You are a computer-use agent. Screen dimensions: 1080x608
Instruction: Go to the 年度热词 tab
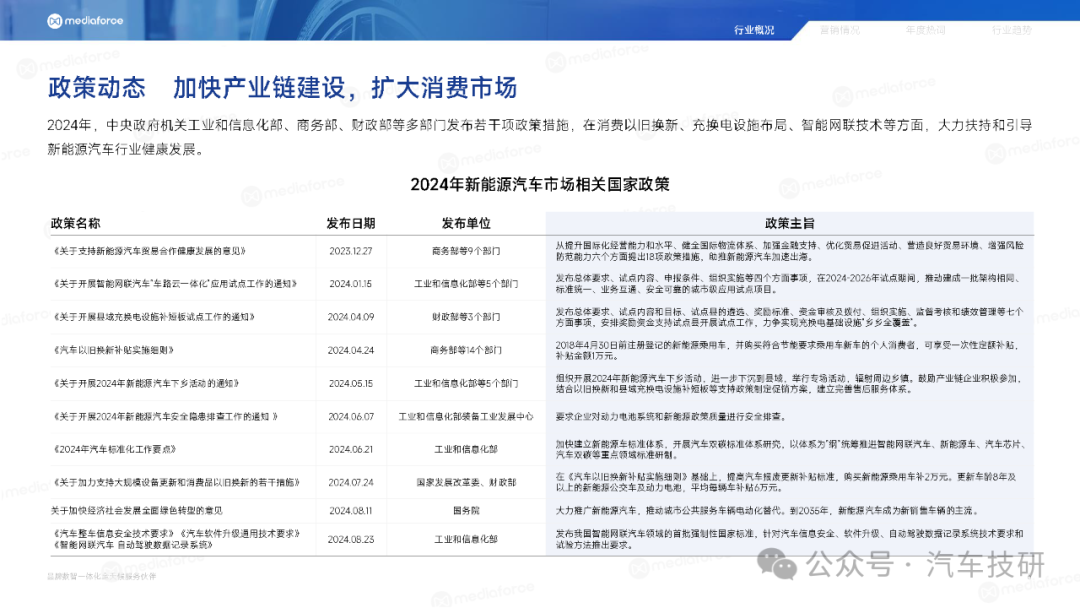tap(925, 30)
